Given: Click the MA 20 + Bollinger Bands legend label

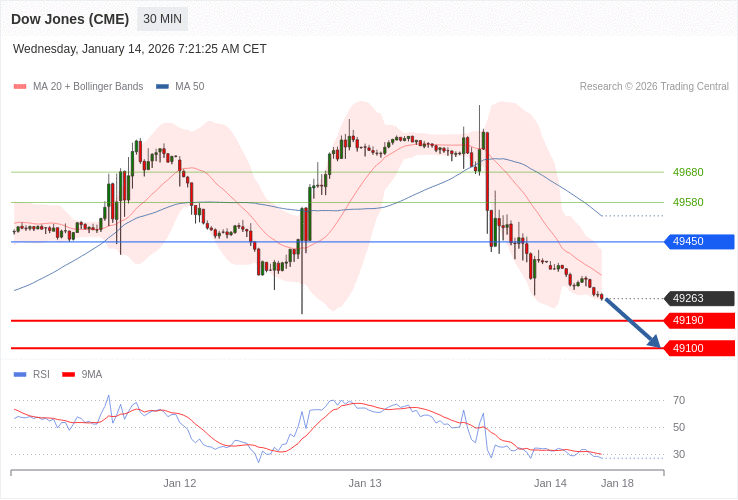Looking at the screenshot, I should click(x=88, y=87).
